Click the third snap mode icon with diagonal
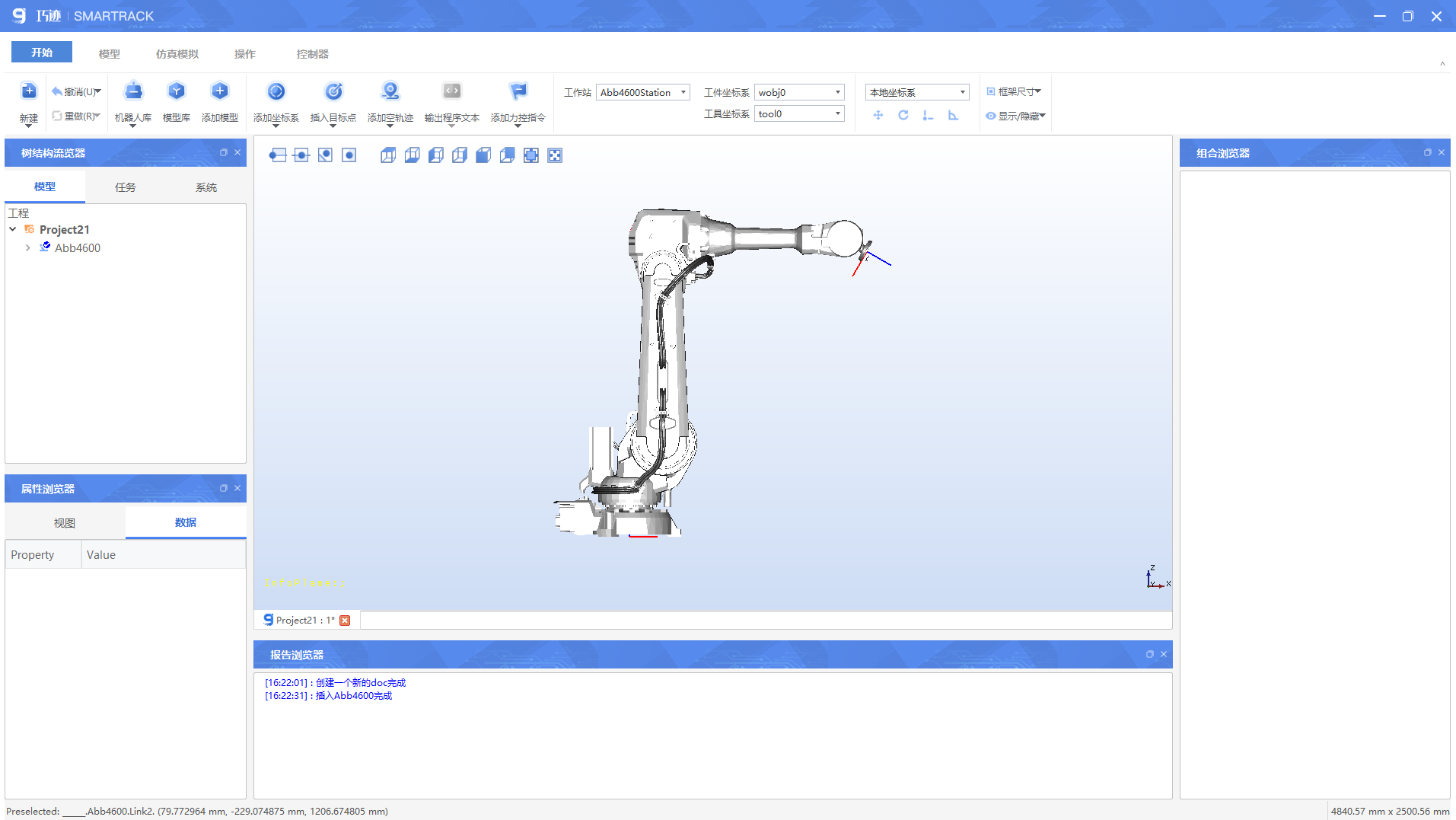 click(325, 155)
